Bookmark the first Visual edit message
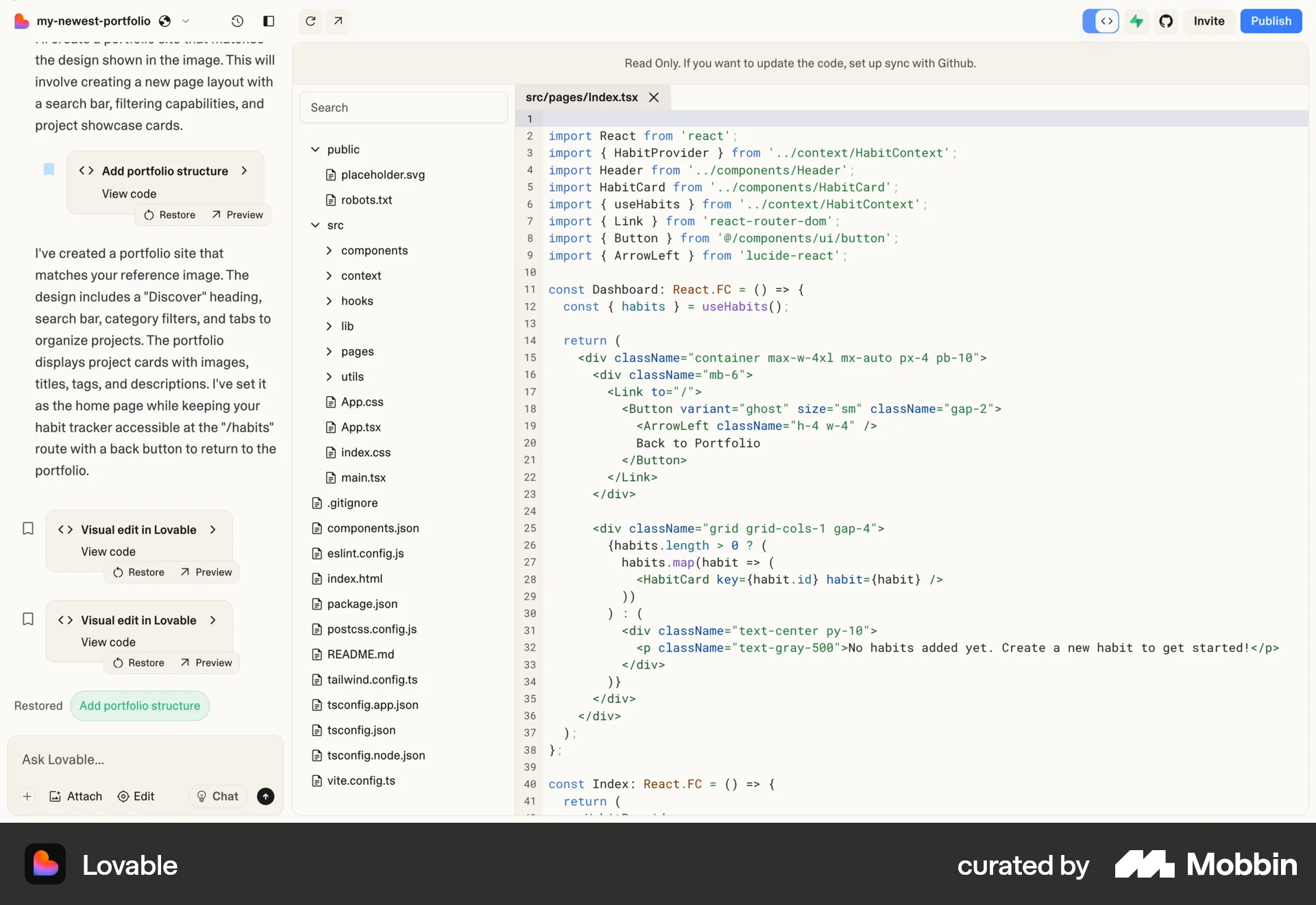Screen dimensions: 1316x905 [27, 529]
